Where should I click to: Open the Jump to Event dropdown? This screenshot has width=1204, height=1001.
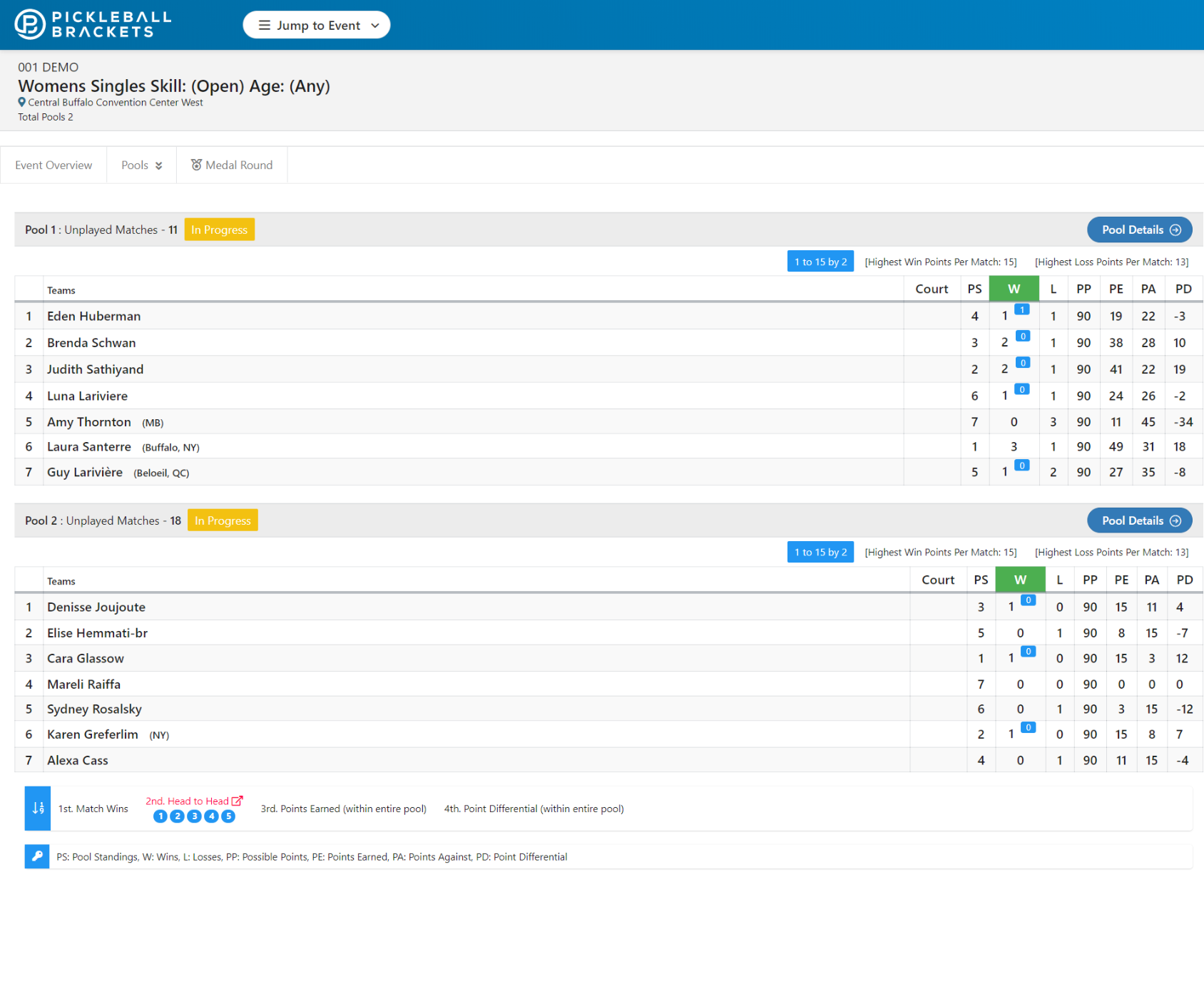[x=317, y=25]
